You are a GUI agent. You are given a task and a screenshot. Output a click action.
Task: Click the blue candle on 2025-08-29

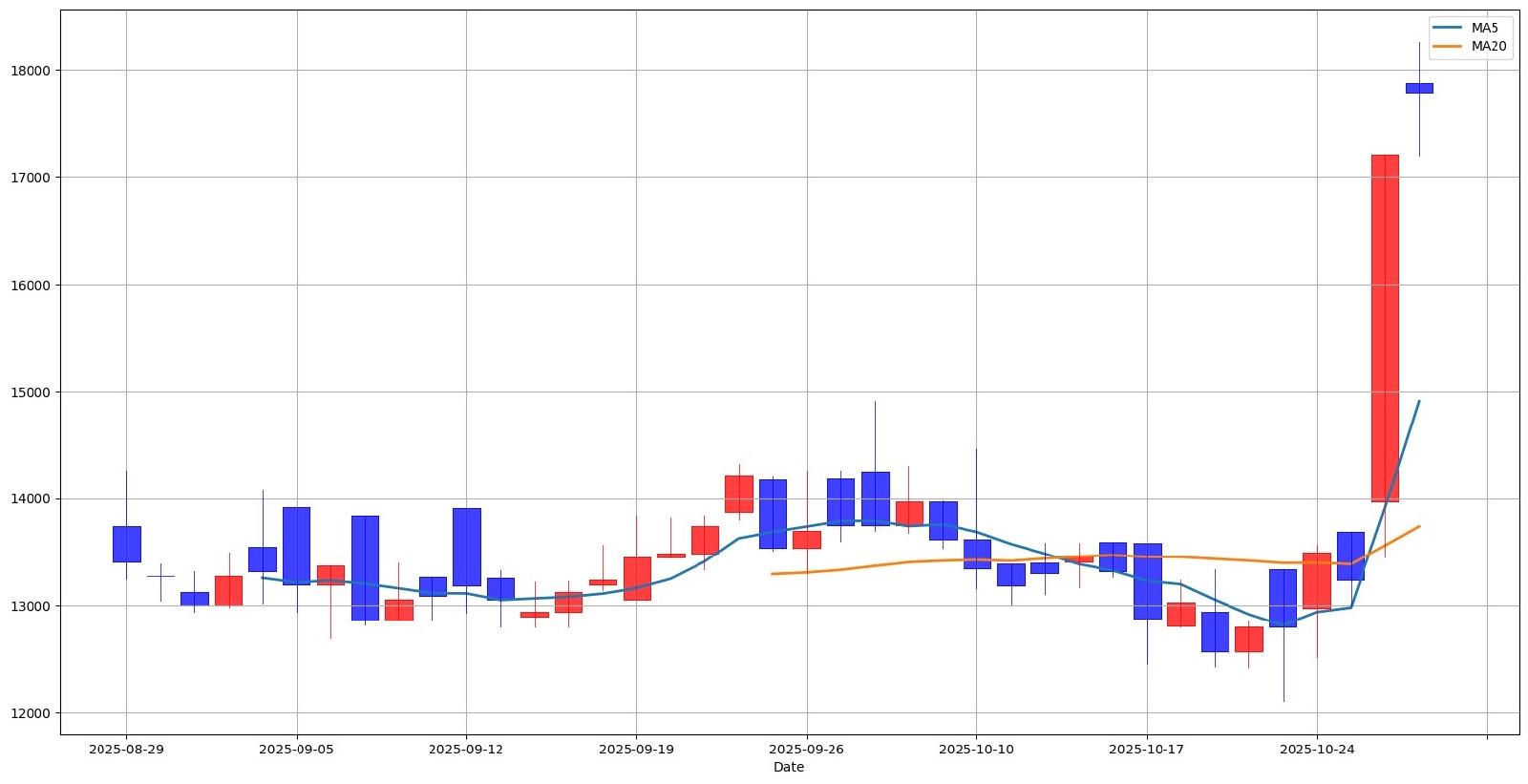point(126,544)
